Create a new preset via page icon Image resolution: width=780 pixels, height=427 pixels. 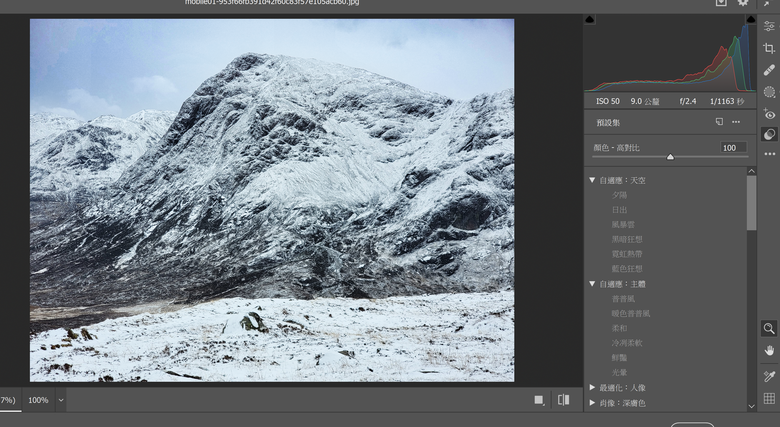pyautogui.click(x=719, y=121)
